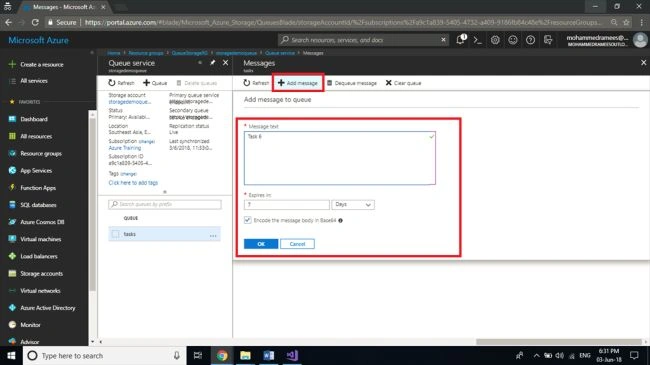The image size is (650, 365).
Task: Open Dashboard in sidebar
Action: pos(34,119)
